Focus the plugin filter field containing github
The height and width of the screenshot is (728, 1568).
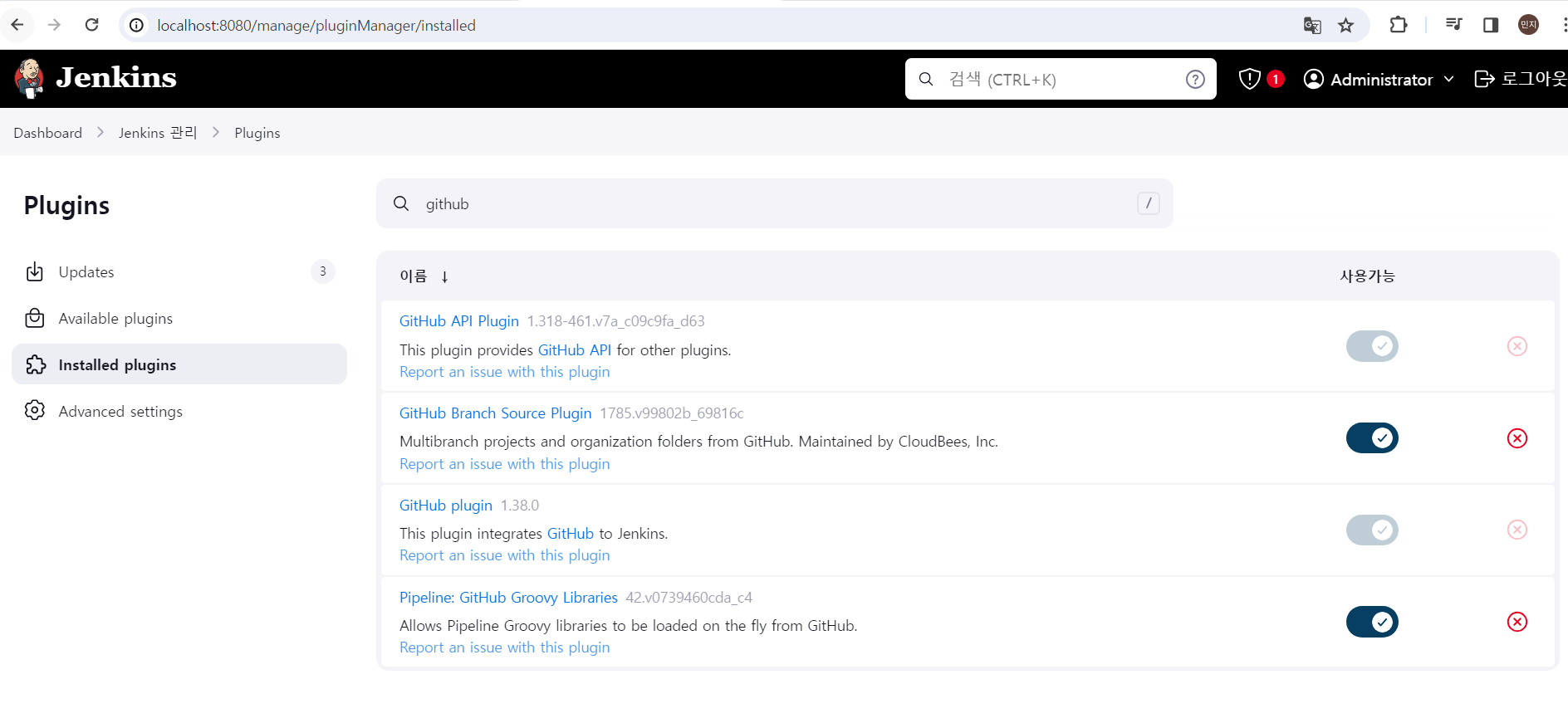coord(775,203)
